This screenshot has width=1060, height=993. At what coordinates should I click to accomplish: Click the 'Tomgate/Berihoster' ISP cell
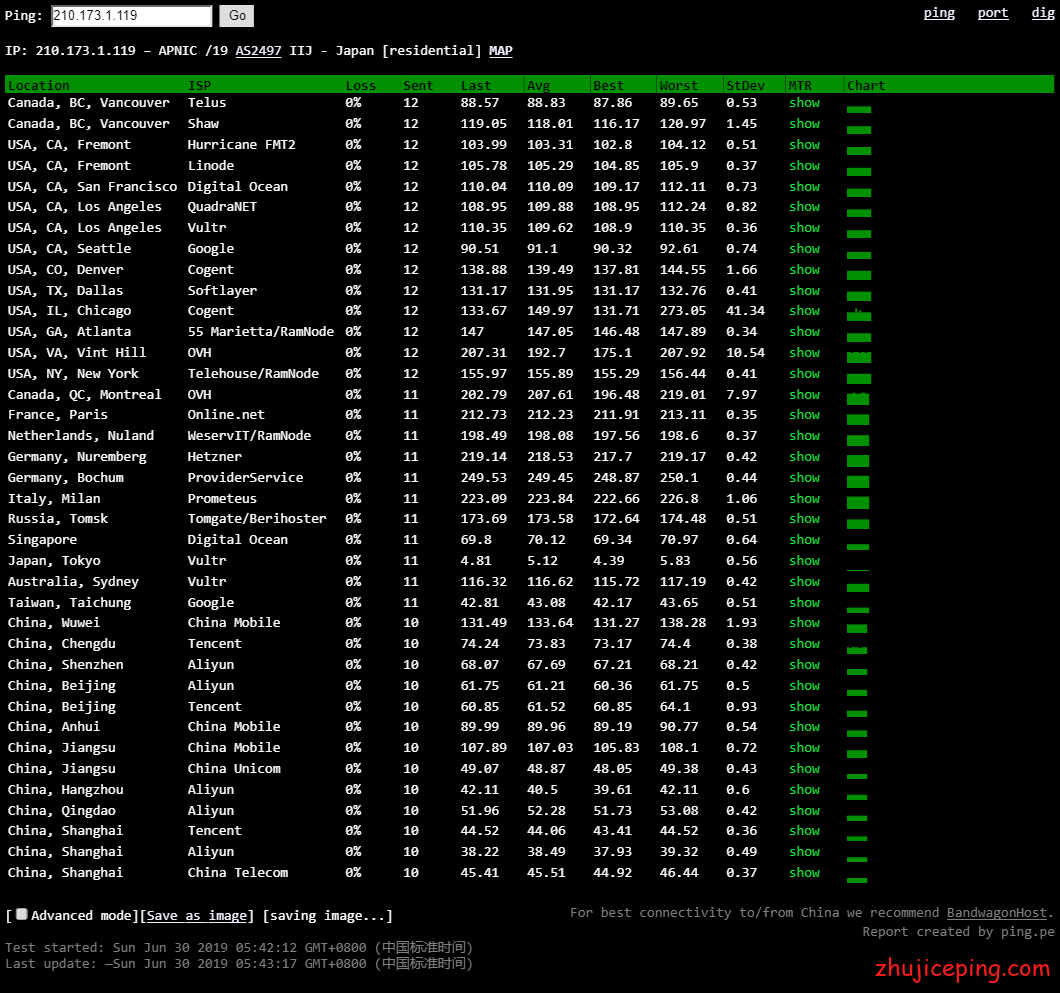[x=257, y=519]
